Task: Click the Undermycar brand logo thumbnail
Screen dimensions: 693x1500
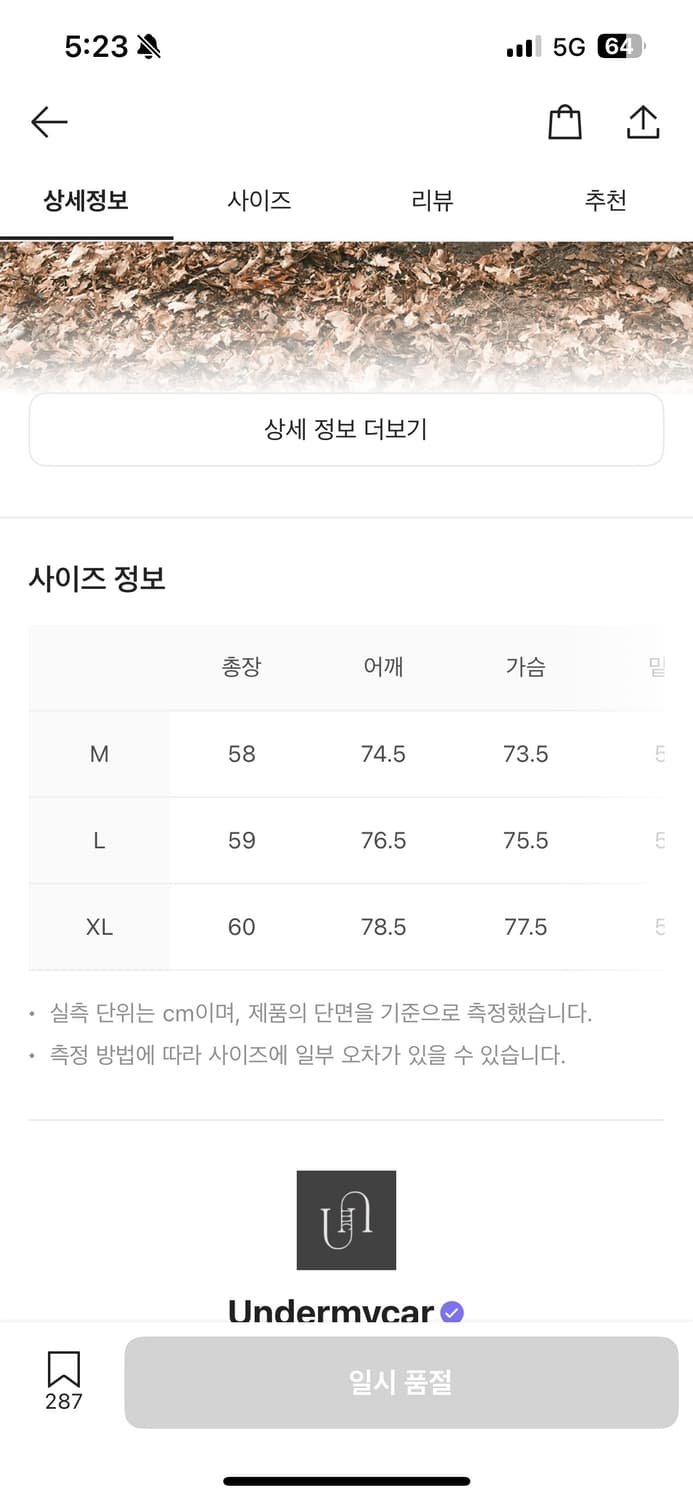Action: pos(346,1220)
